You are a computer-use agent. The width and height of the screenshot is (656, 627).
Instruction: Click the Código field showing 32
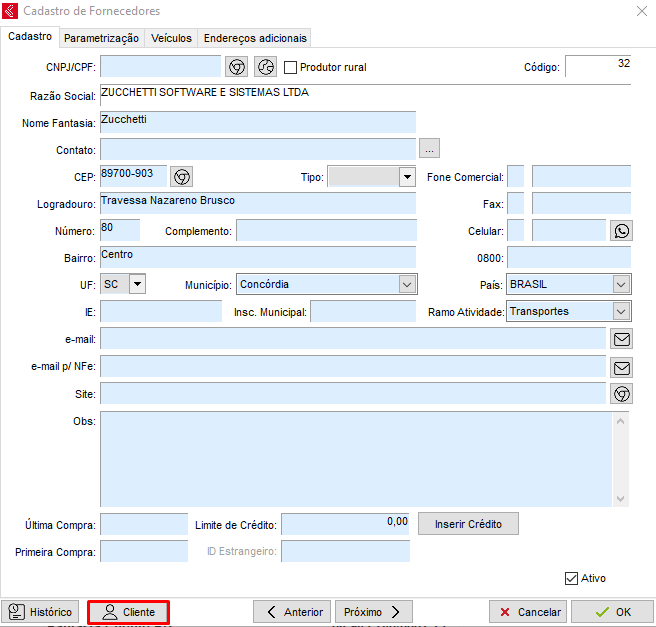pos(598,66)
